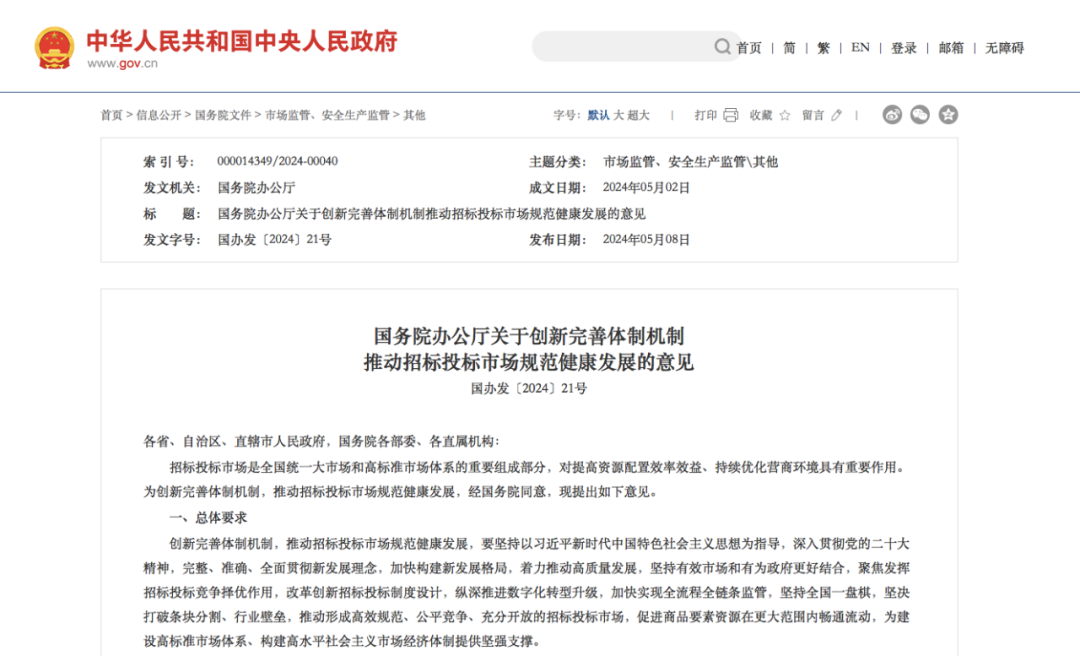Open 国务院文件 breadcrumb link
1080x656 pixels.
point(223,115)
